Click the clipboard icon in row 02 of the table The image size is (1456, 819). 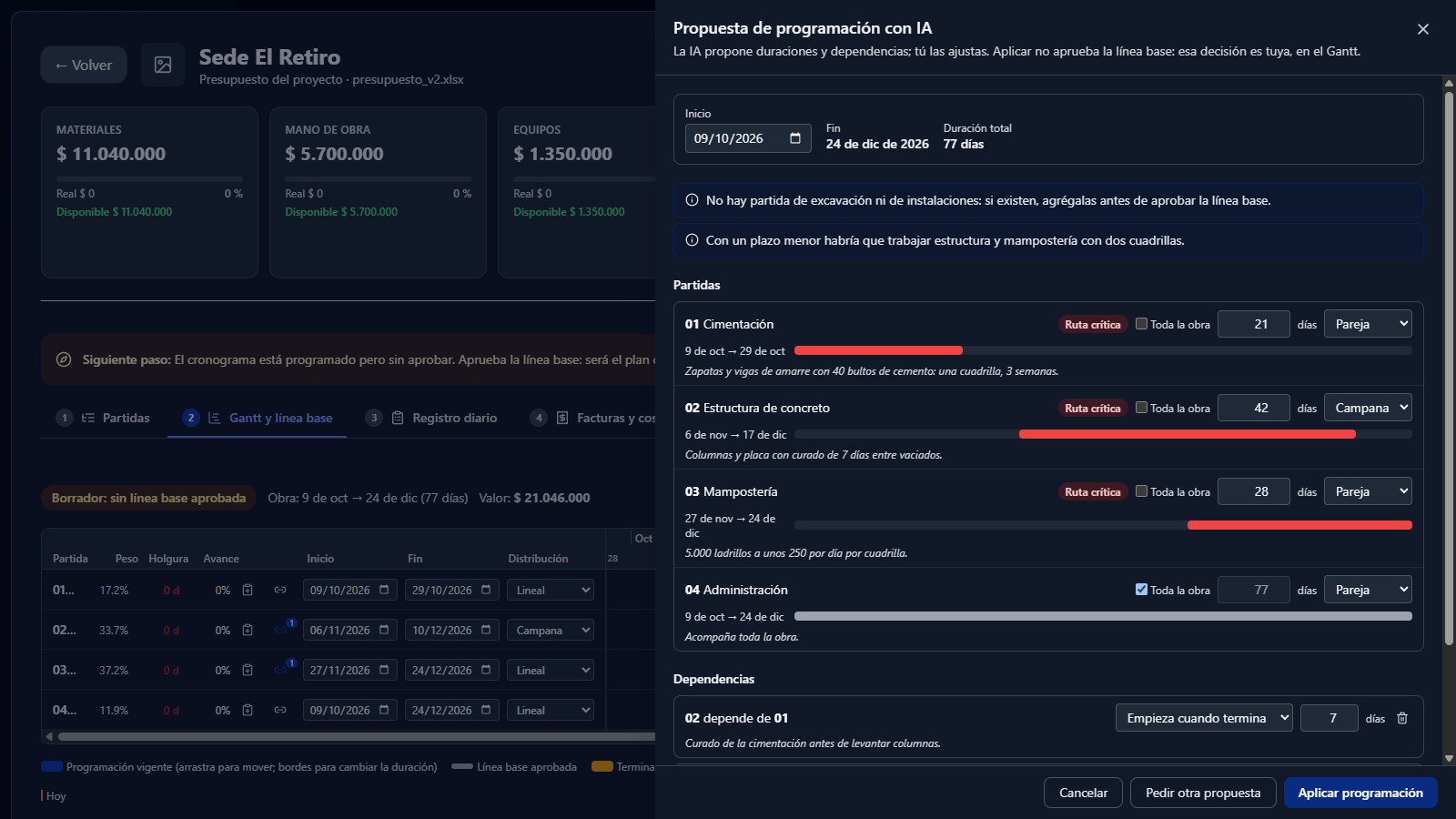click(248, 630)
